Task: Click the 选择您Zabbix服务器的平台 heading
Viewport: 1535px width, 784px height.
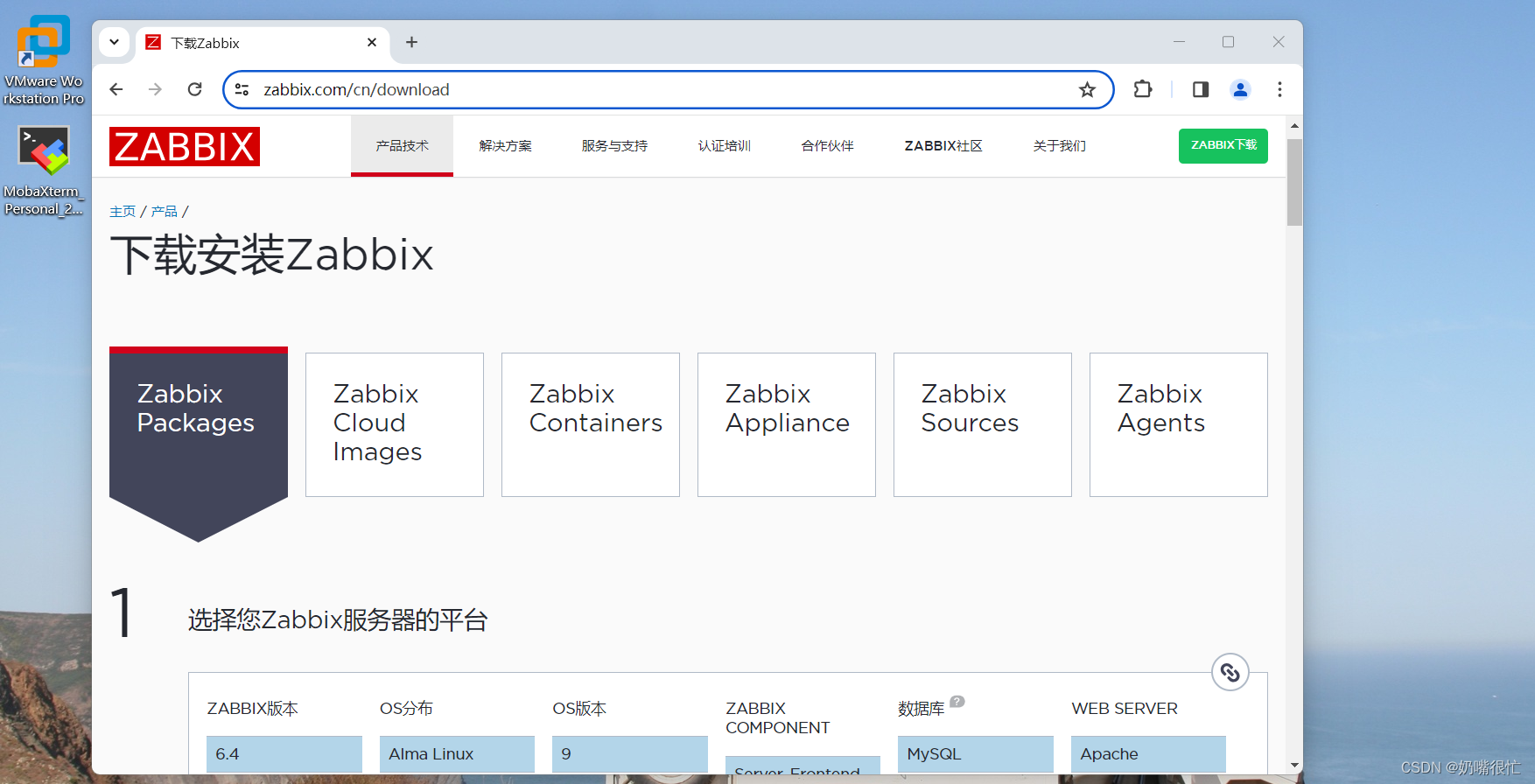Action: point(338,620)
